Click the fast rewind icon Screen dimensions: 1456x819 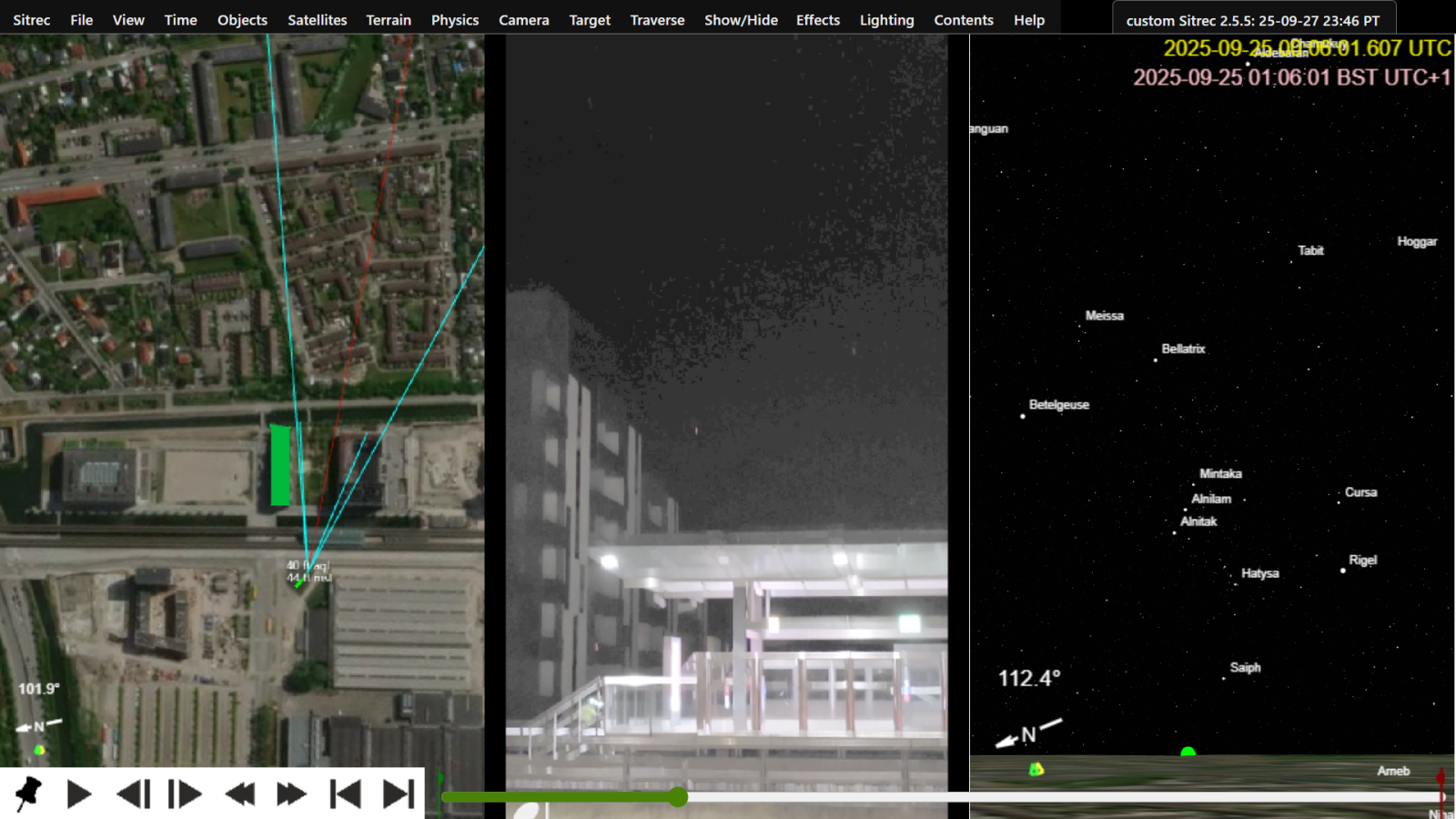[x=239, y=794]
